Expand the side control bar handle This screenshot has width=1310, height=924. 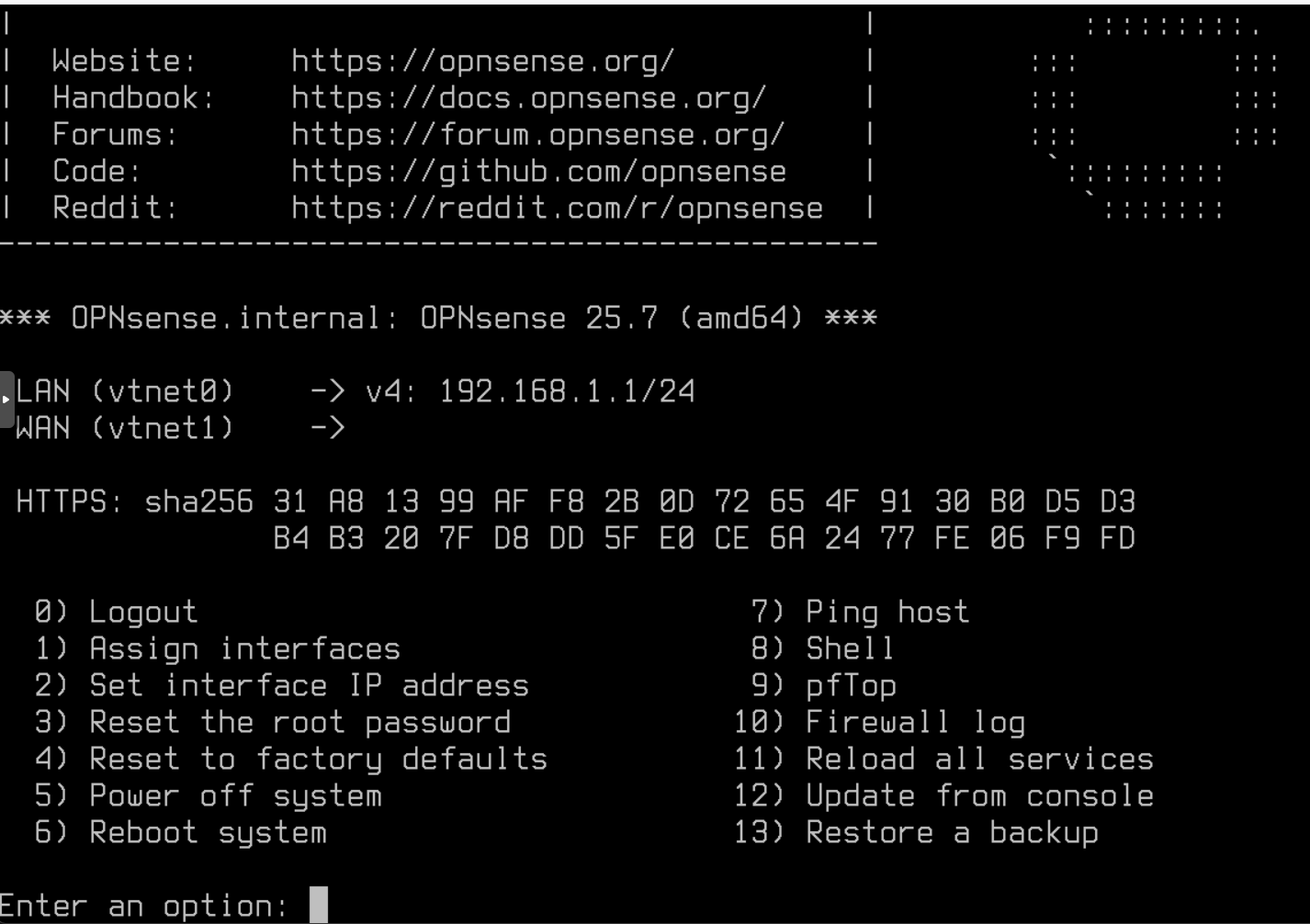click(x=6, y=400)
